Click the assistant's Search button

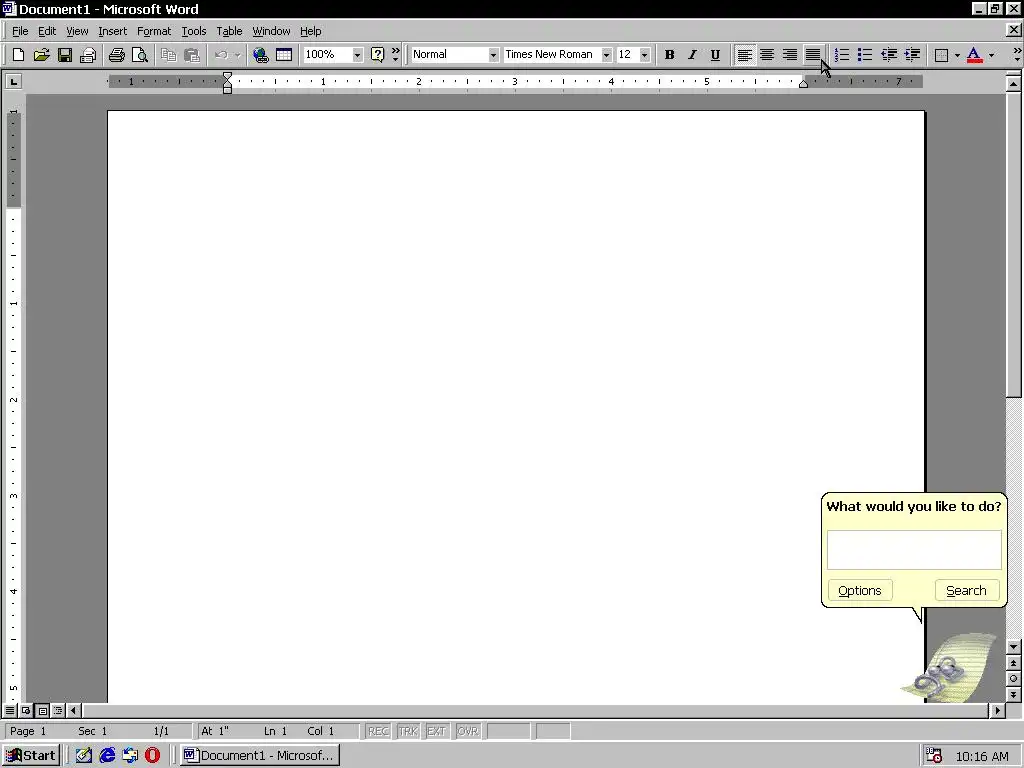(967, 590)
